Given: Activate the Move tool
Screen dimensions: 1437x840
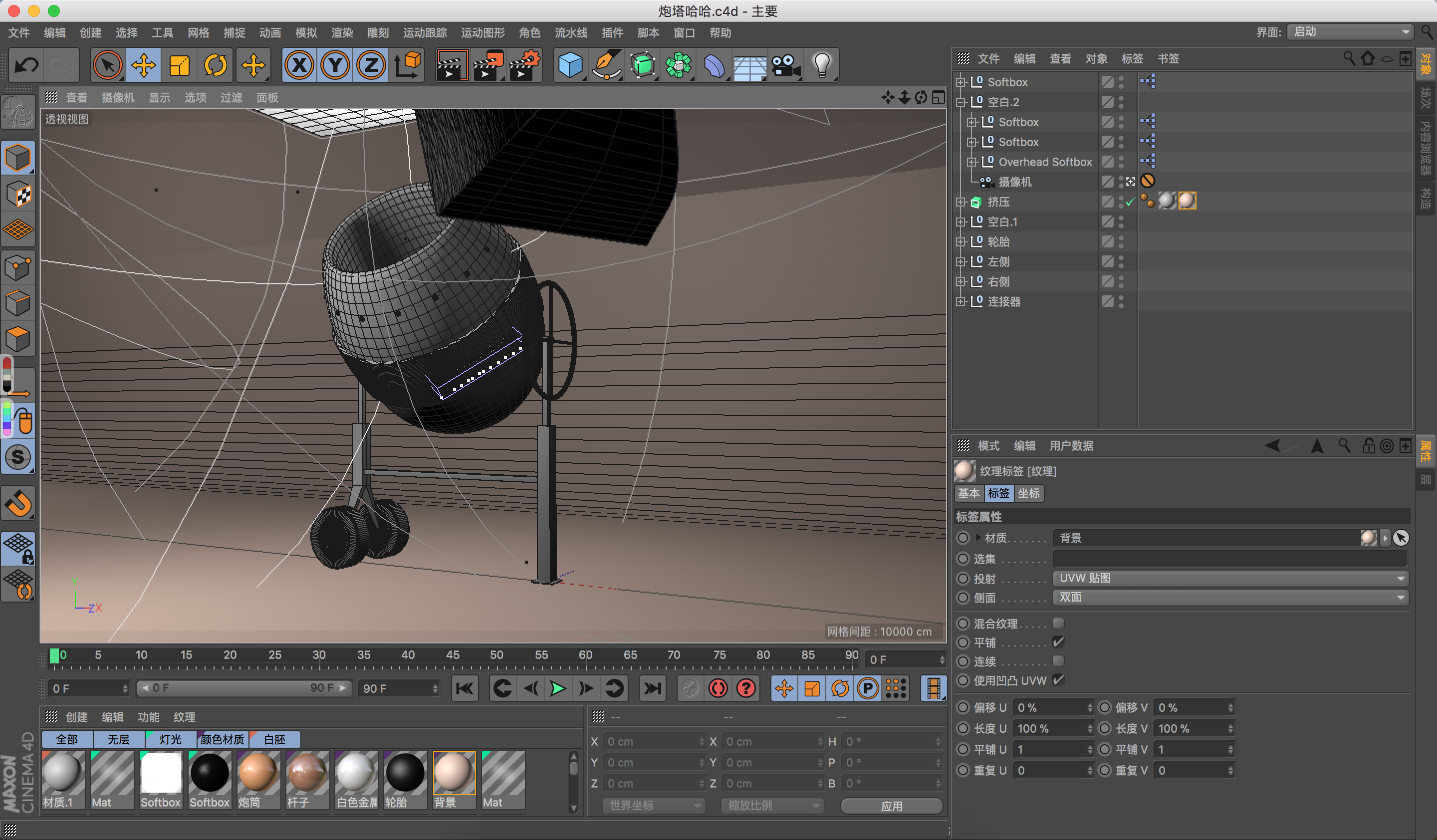Looking at the screenshot, I should [x=144, y=65].
